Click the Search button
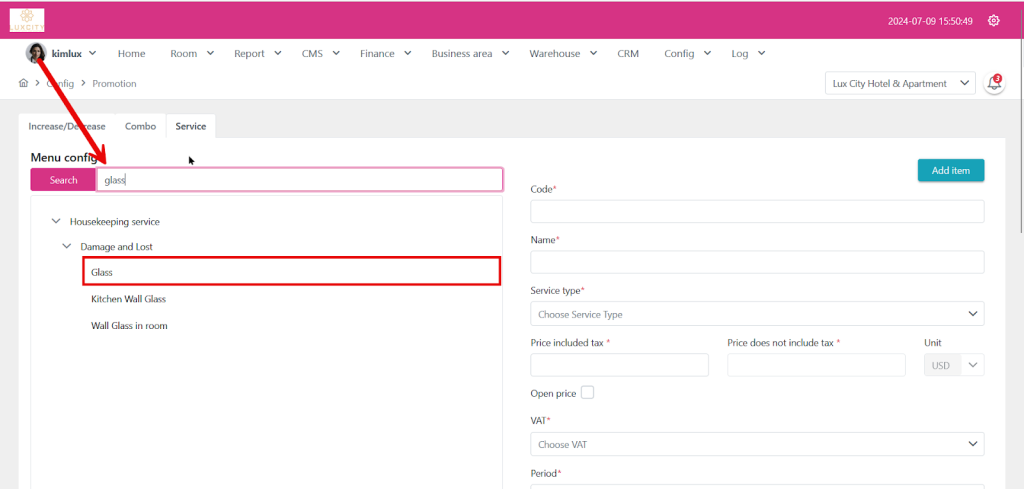This screenshot has height=489, width=1024. click(x=63, y=180)
